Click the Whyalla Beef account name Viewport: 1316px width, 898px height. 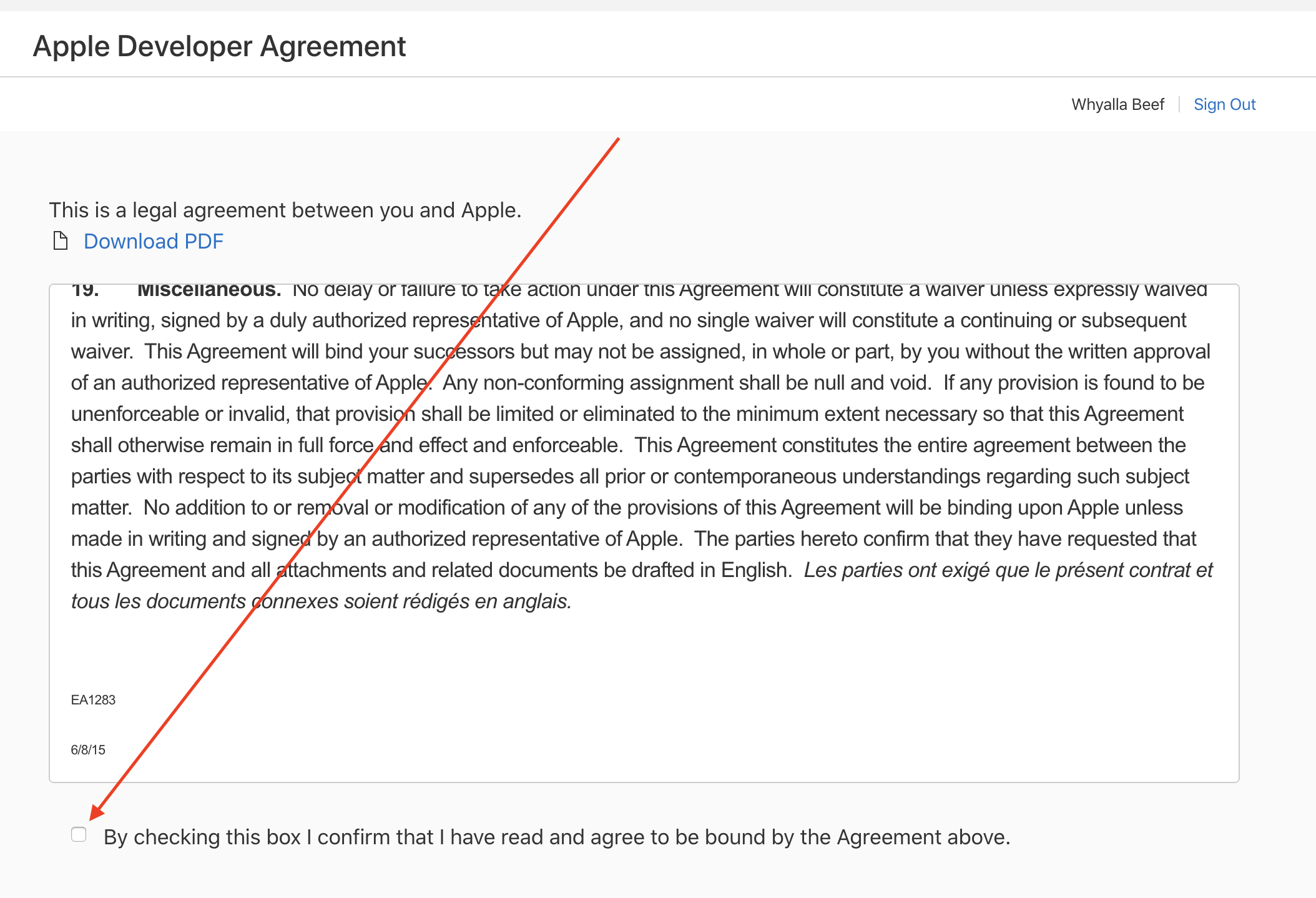[x=1117, y=104]
